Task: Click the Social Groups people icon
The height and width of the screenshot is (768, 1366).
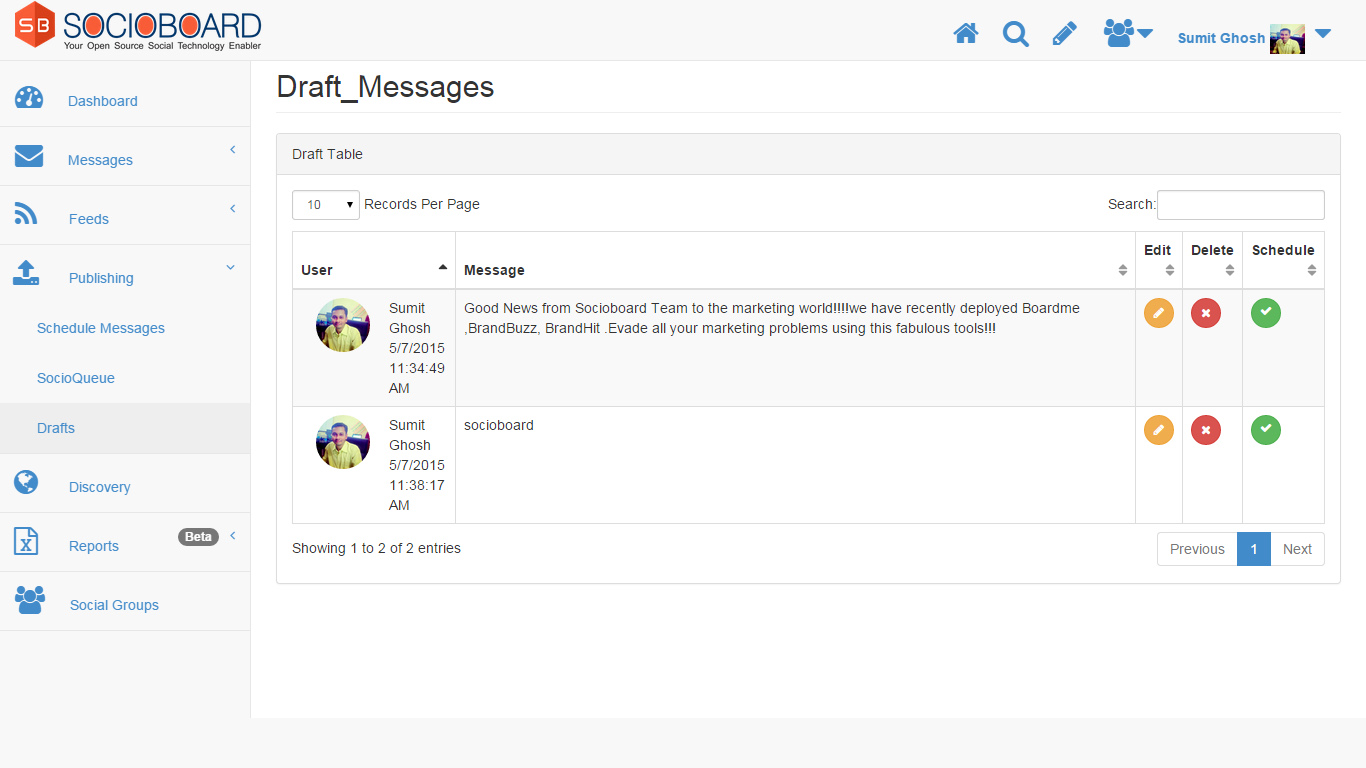Action: (x=30, y=600)
